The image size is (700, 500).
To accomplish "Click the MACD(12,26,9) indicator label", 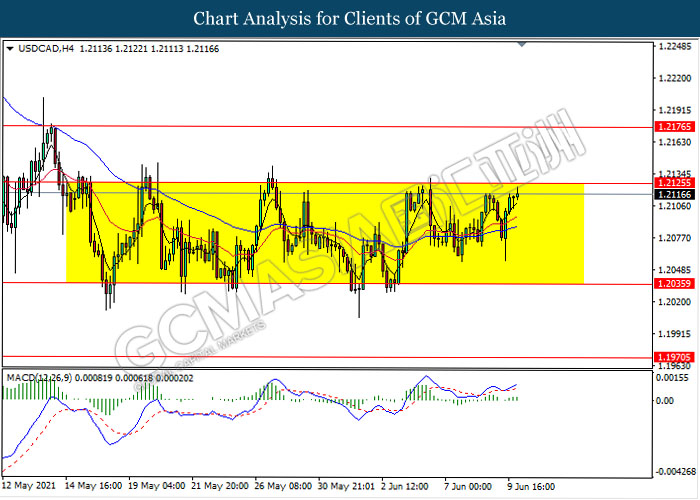I will click(x=39, y=378).
